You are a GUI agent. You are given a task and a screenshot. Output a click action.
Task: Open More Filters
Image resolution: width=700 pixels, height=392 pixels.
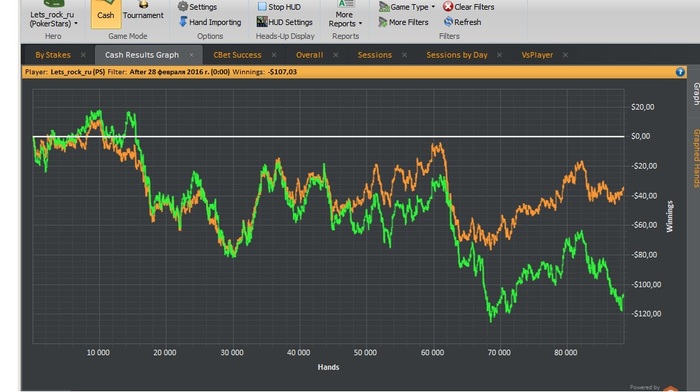(403, 22)
